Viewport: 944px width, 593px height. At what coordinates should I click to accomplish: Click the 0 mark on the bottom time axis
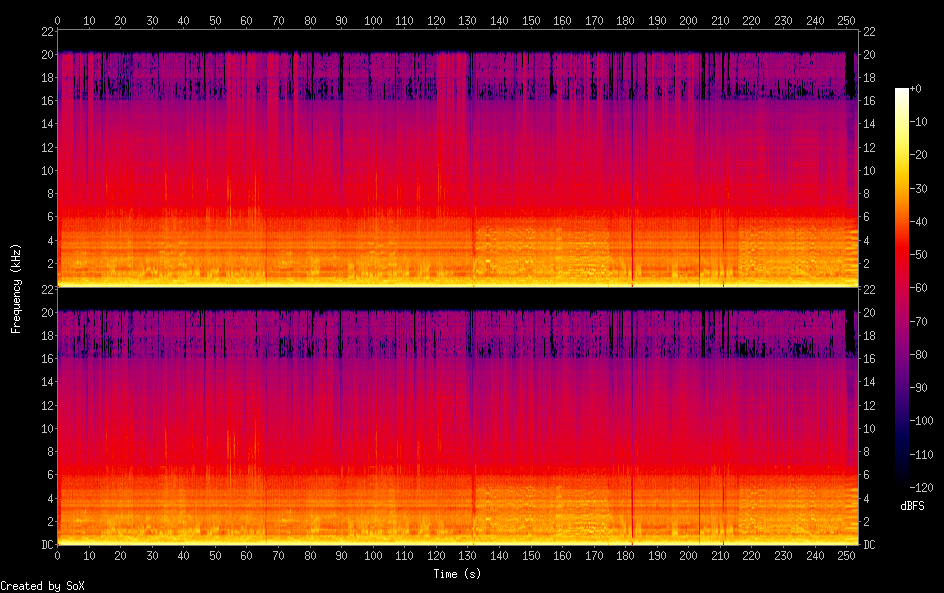57,556
